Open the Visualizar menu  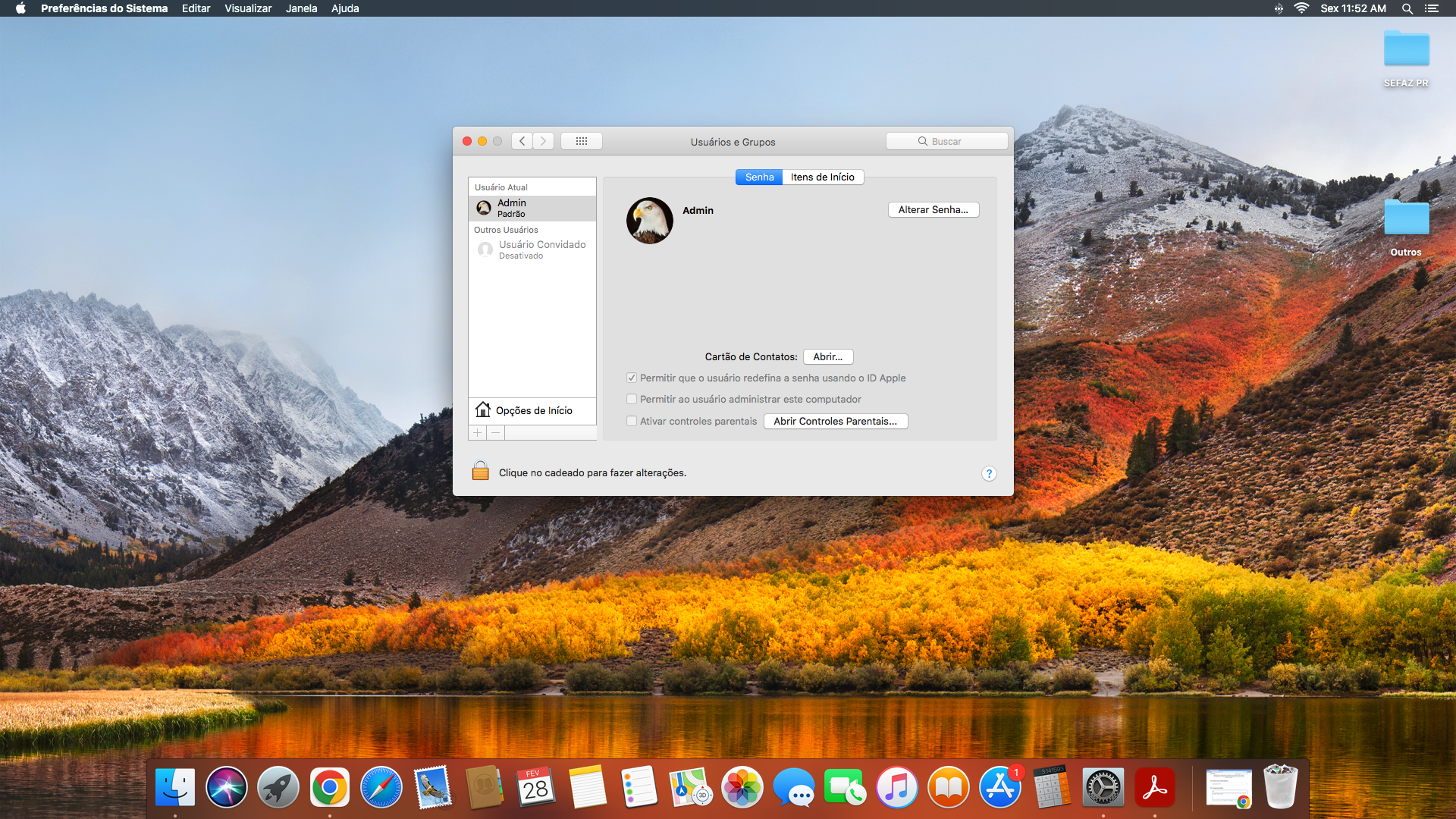(x=248, y=8)
